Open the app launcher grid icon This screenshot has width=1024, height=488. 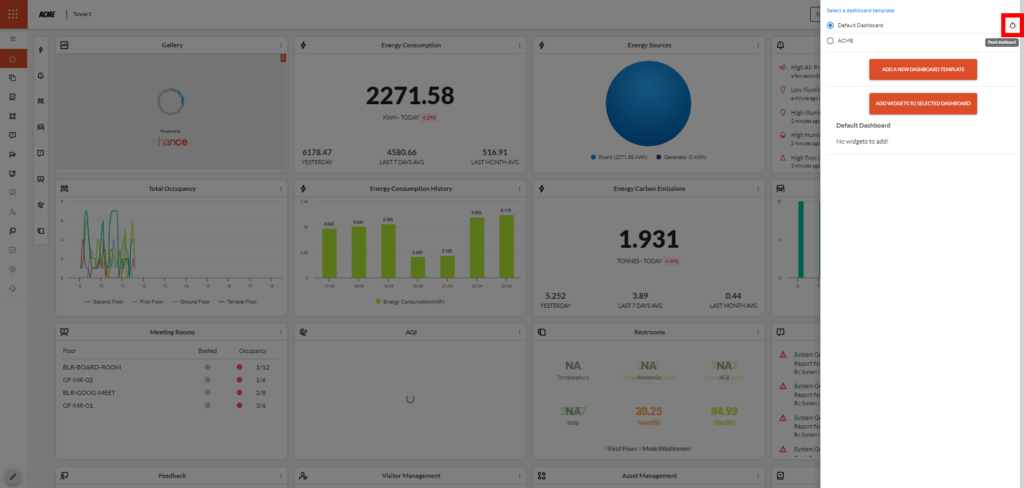(13, 14)
